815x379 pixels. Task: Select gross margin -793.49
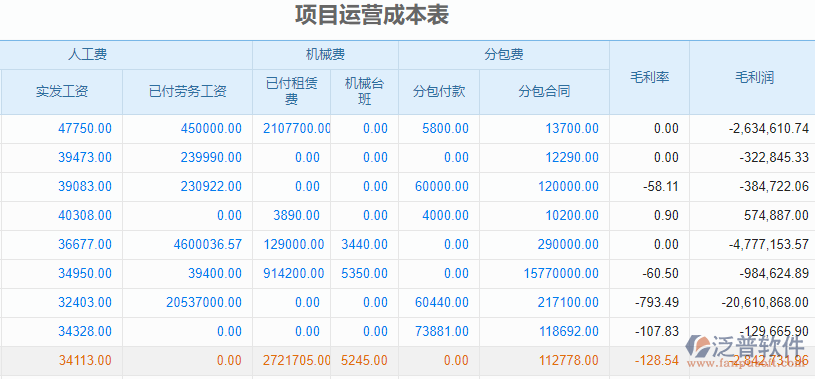pyautogui.click(x=657, y=303)
